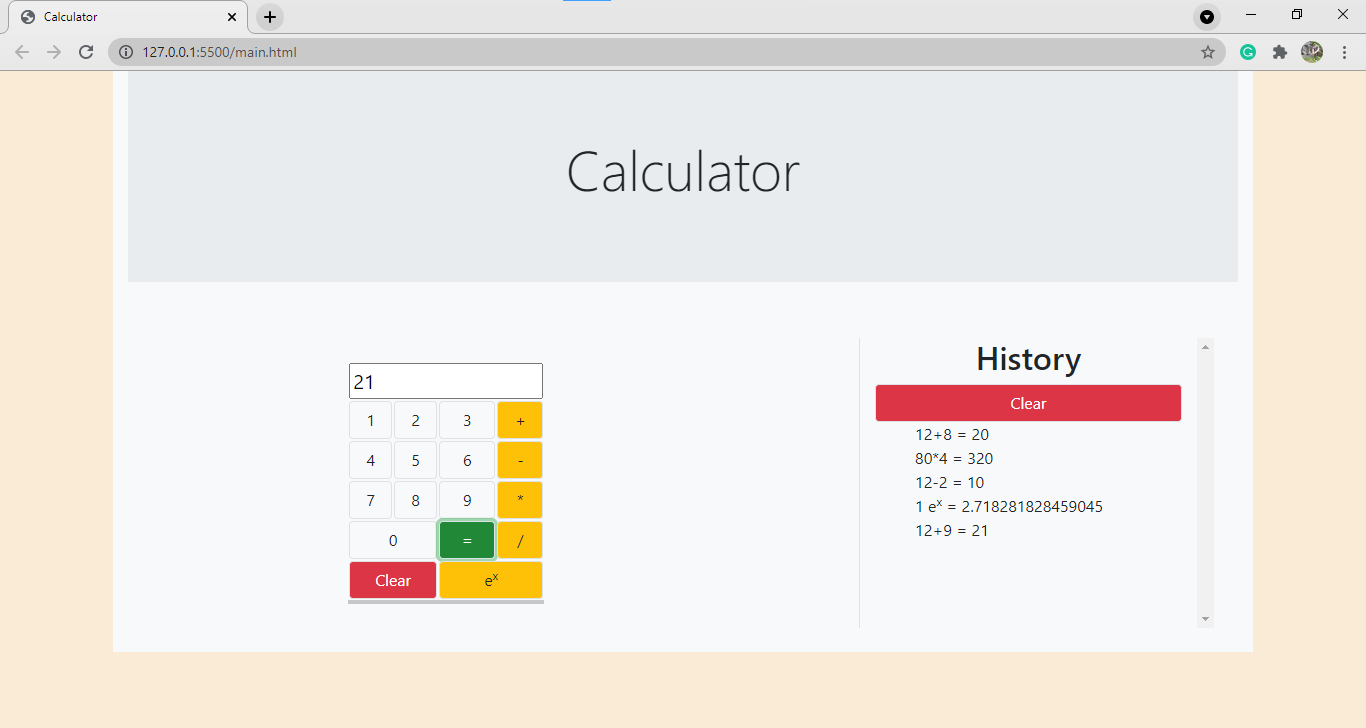
Task: Open the browser extensions puzzle icon
Action: point(1280,52)
